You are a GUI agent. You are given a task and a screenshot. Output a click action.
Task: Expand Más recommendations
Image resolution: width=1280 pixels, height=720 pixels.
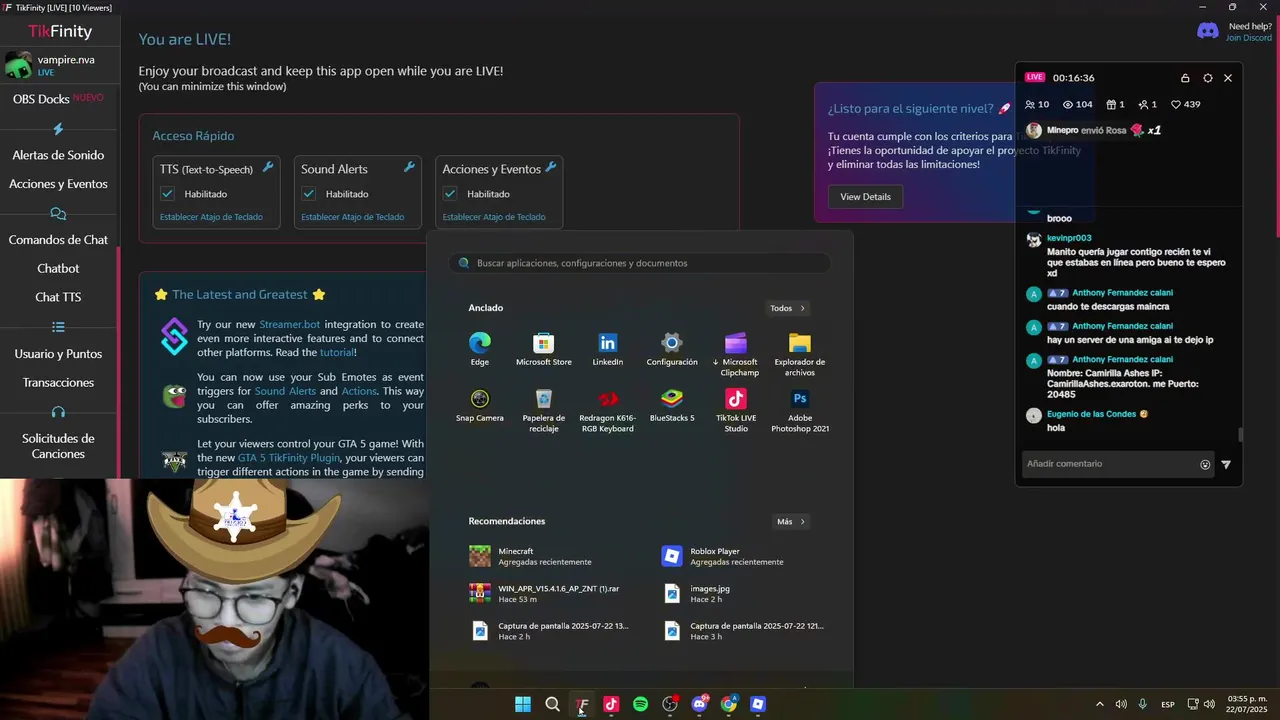(x=791, y=521)
